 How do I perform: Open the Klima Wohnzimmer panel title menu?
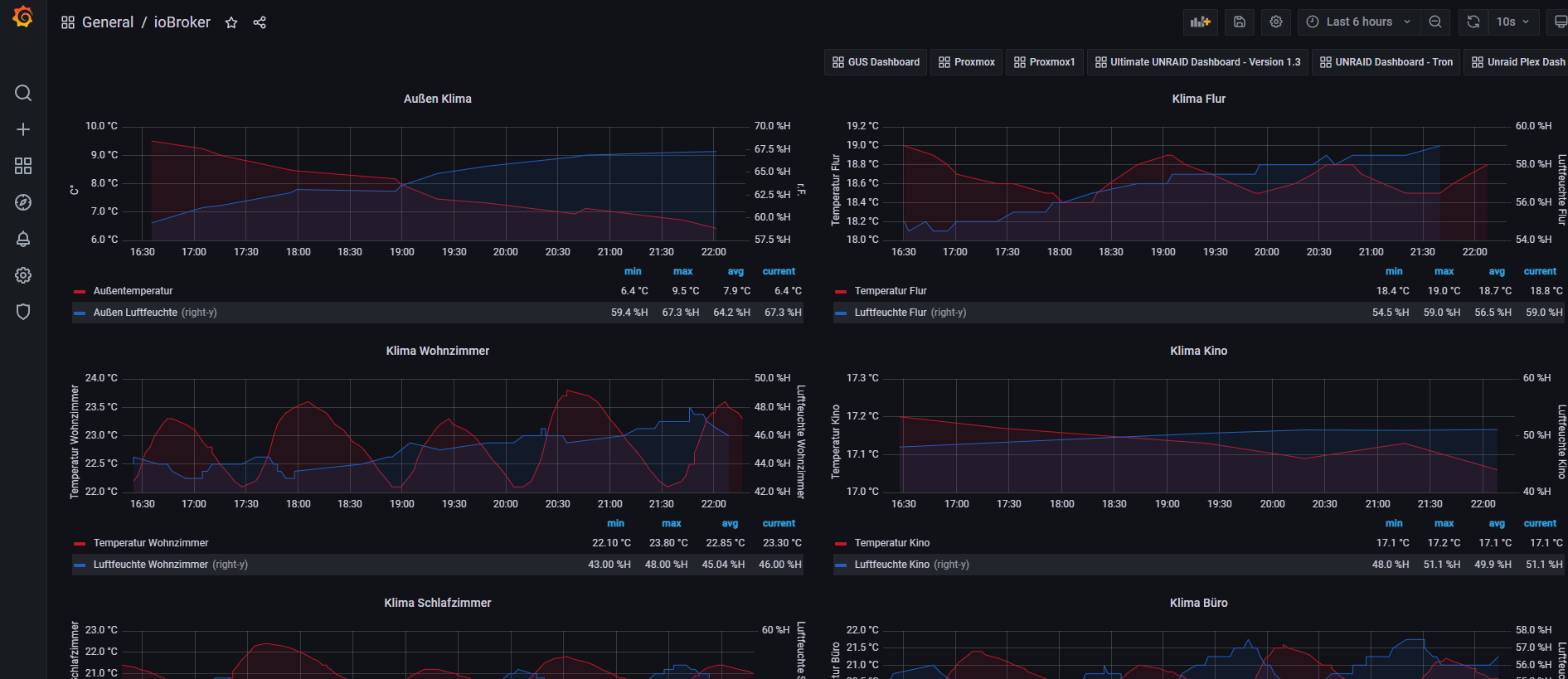438,351
